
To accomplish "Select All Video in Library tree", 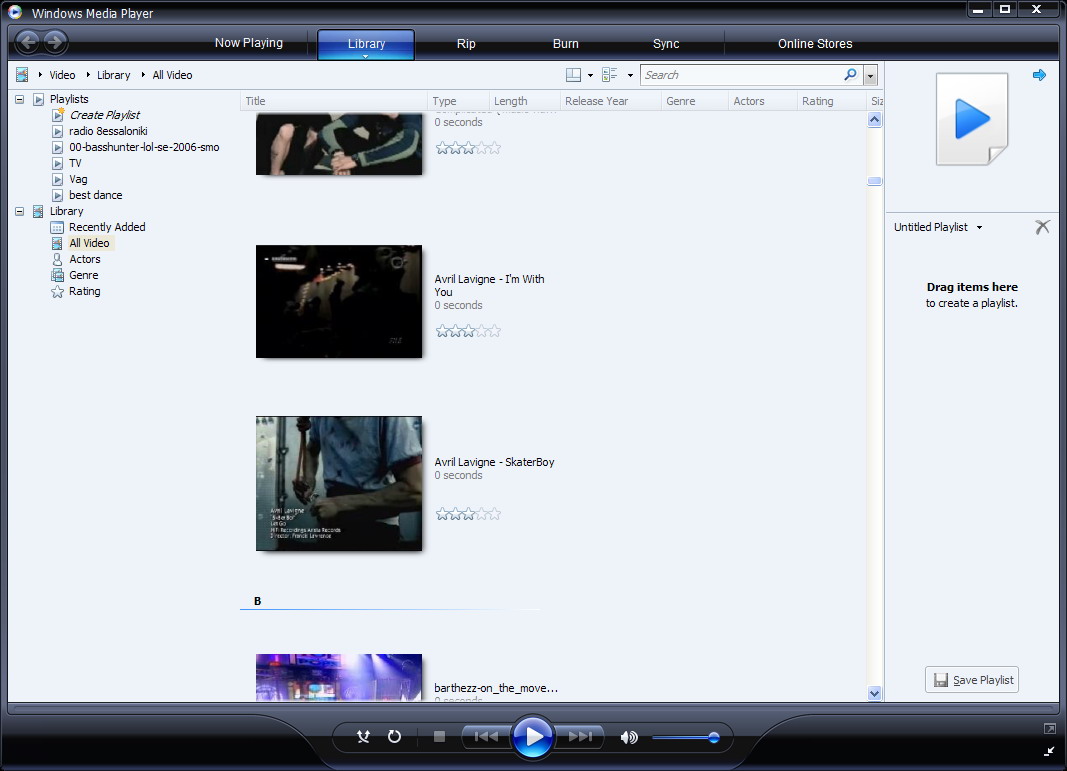I will click(89, 243).
